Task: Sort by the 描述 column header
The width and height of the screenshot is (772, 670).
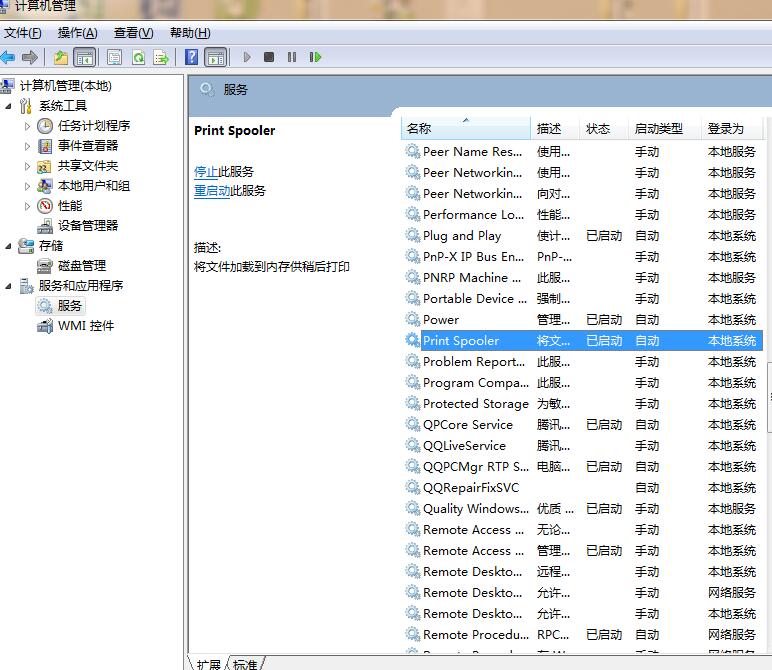Action: pyautogui.click(x=555, y=128)
